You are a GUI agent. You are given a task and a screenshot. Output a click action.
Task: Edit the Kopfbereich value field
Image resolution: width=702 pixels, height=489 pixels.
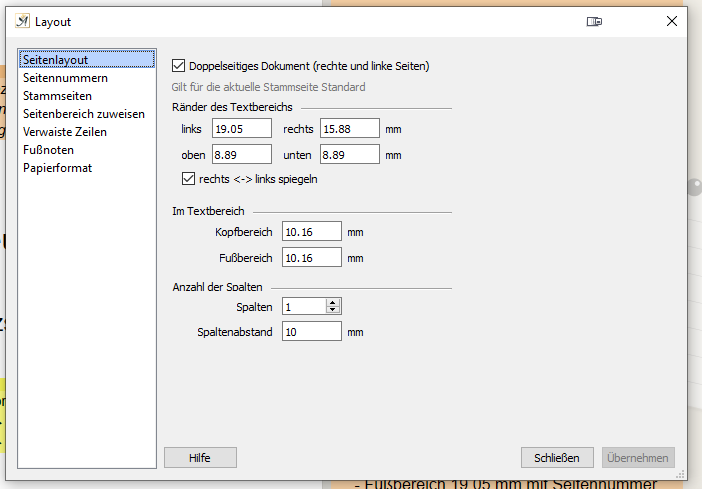click(311, 231)
